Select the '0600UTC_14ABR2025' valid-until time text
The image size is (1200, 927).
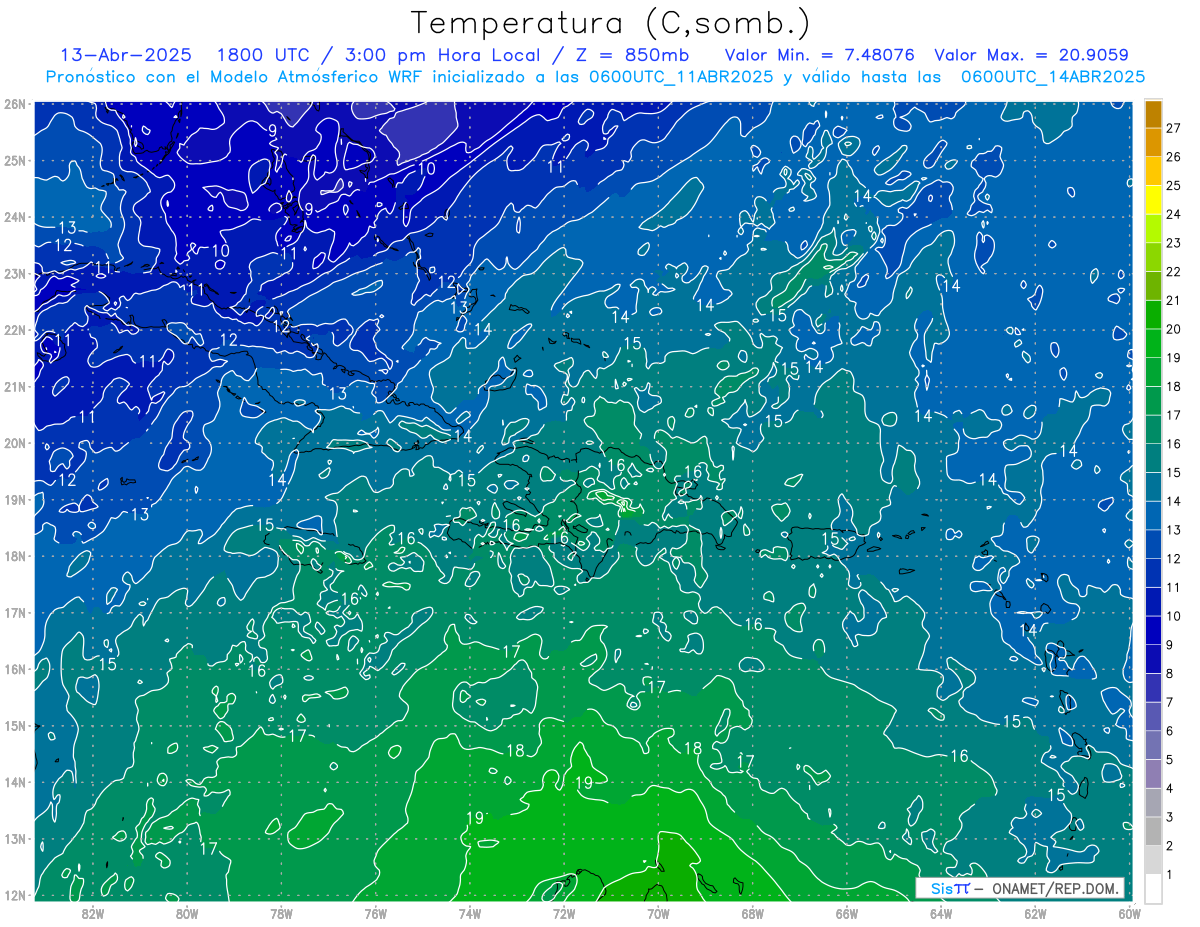coord(1052,76)
